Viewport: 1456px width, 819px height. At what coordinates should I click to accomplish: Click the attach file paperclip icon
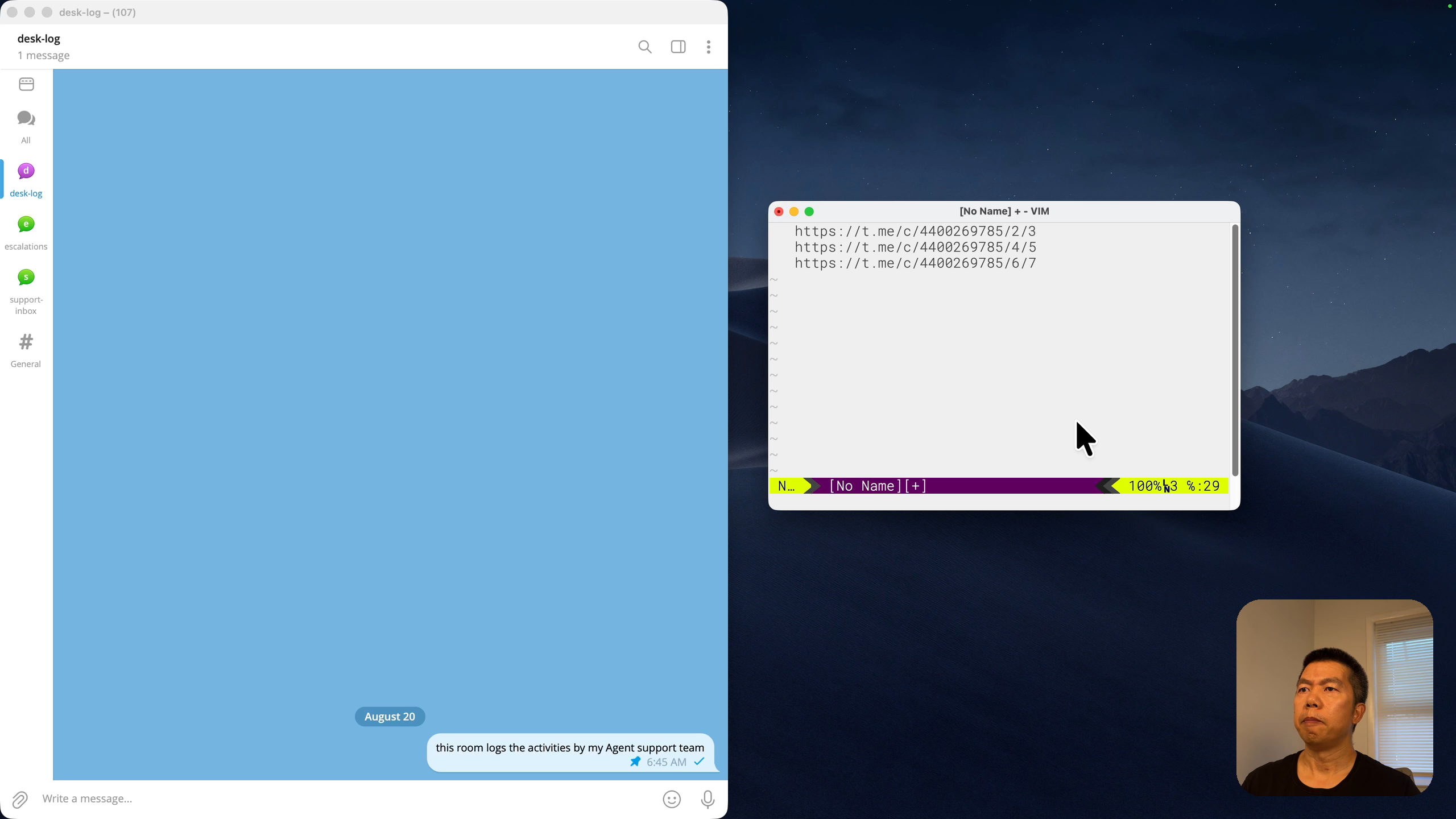[20, 799]
